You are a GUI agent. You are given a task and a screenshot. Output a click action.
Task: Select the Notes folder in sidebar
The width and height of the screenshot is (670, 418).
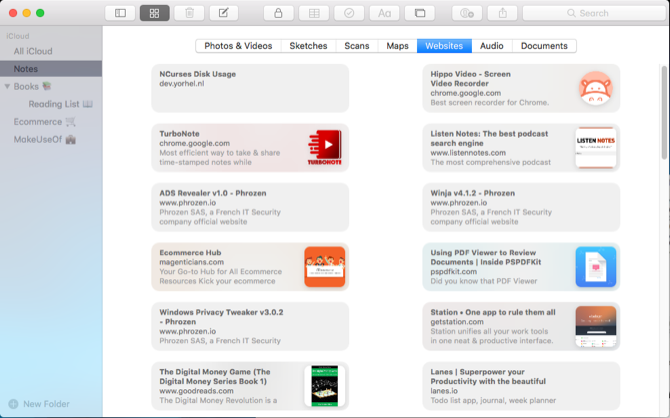click(x=51, y=69)
